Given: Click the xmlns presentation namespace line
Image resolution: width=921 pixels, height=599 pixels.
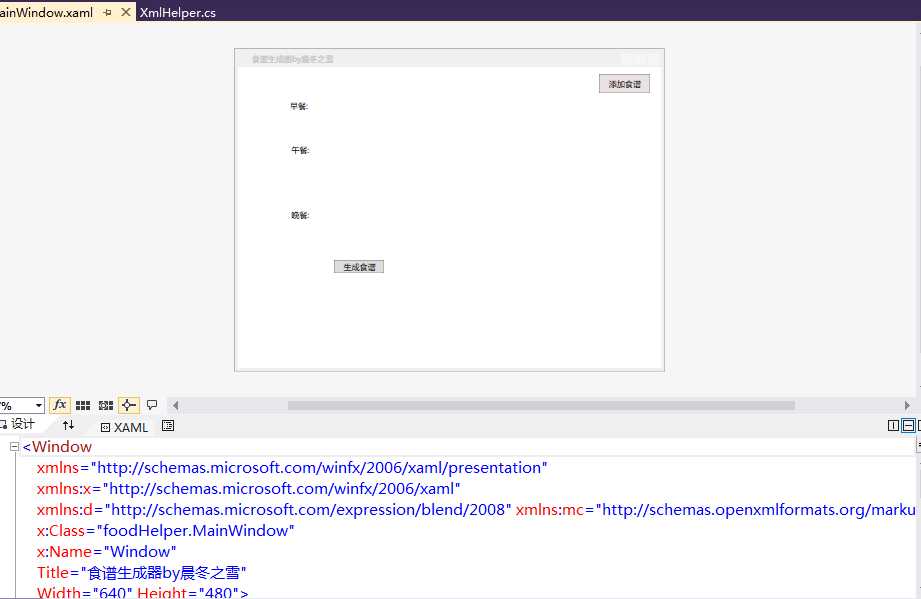Looking at the screenshot, I should pyautogui.click(x=292, y=468).
